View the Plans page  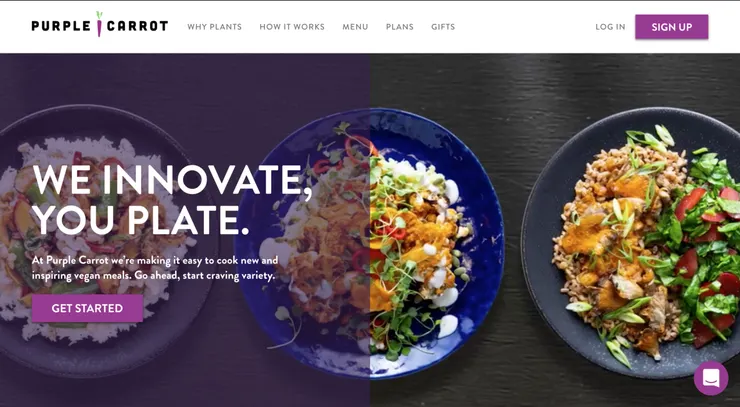pyautogui.click(x=400, y=27)
